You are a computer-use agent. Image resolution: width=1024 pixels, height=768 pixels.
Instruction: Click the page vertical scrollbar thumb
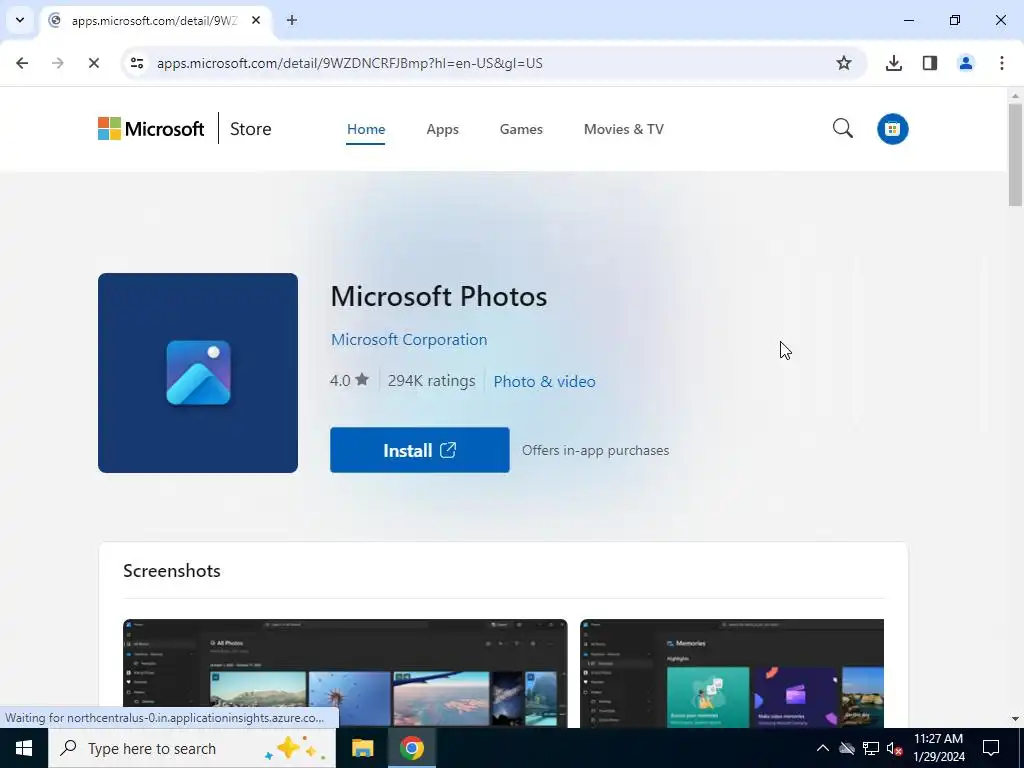[x=1015, y=155]
